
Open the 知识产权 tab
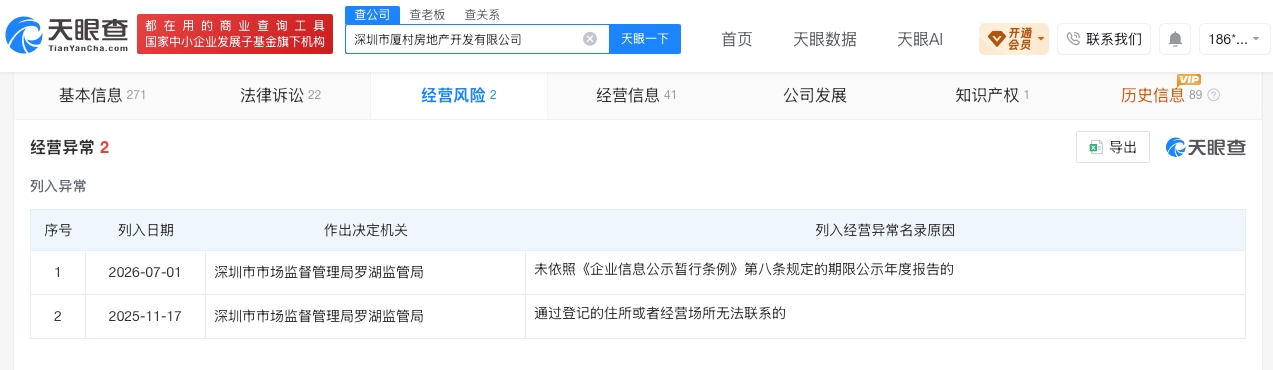992,95
